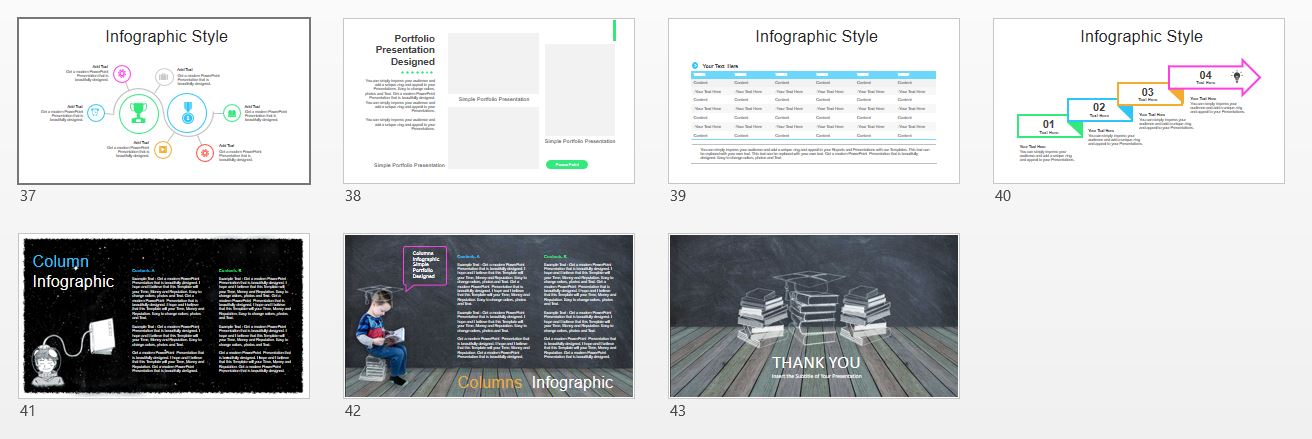The width and height of the screenshot is (1312, 439).
Task: Click slide number 38 label
Action: pyautogui.click(x=353, y=196)
